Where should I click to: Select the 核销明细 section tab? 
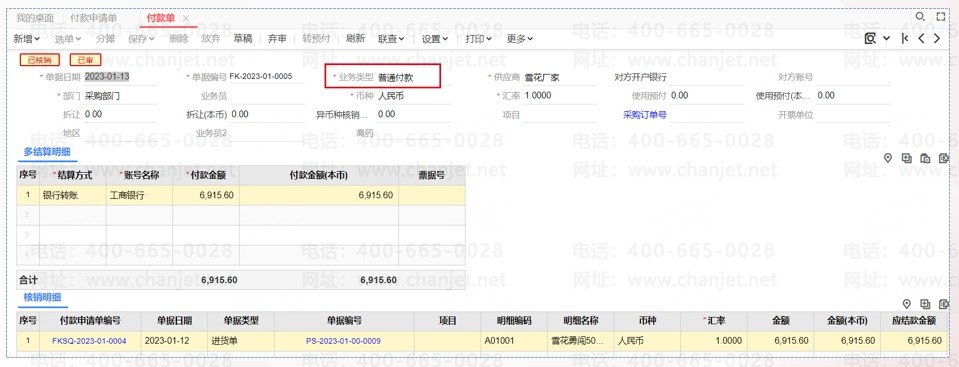click(x=42, y=297)
